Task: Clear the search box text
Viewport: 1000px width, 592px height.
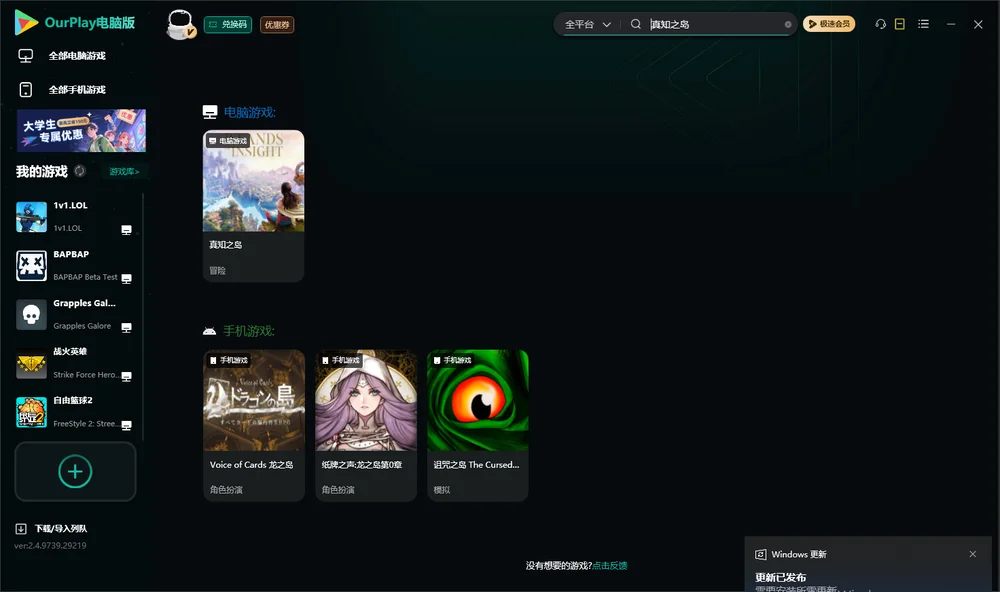Action: pyautogui.click(x=788, y=24)
